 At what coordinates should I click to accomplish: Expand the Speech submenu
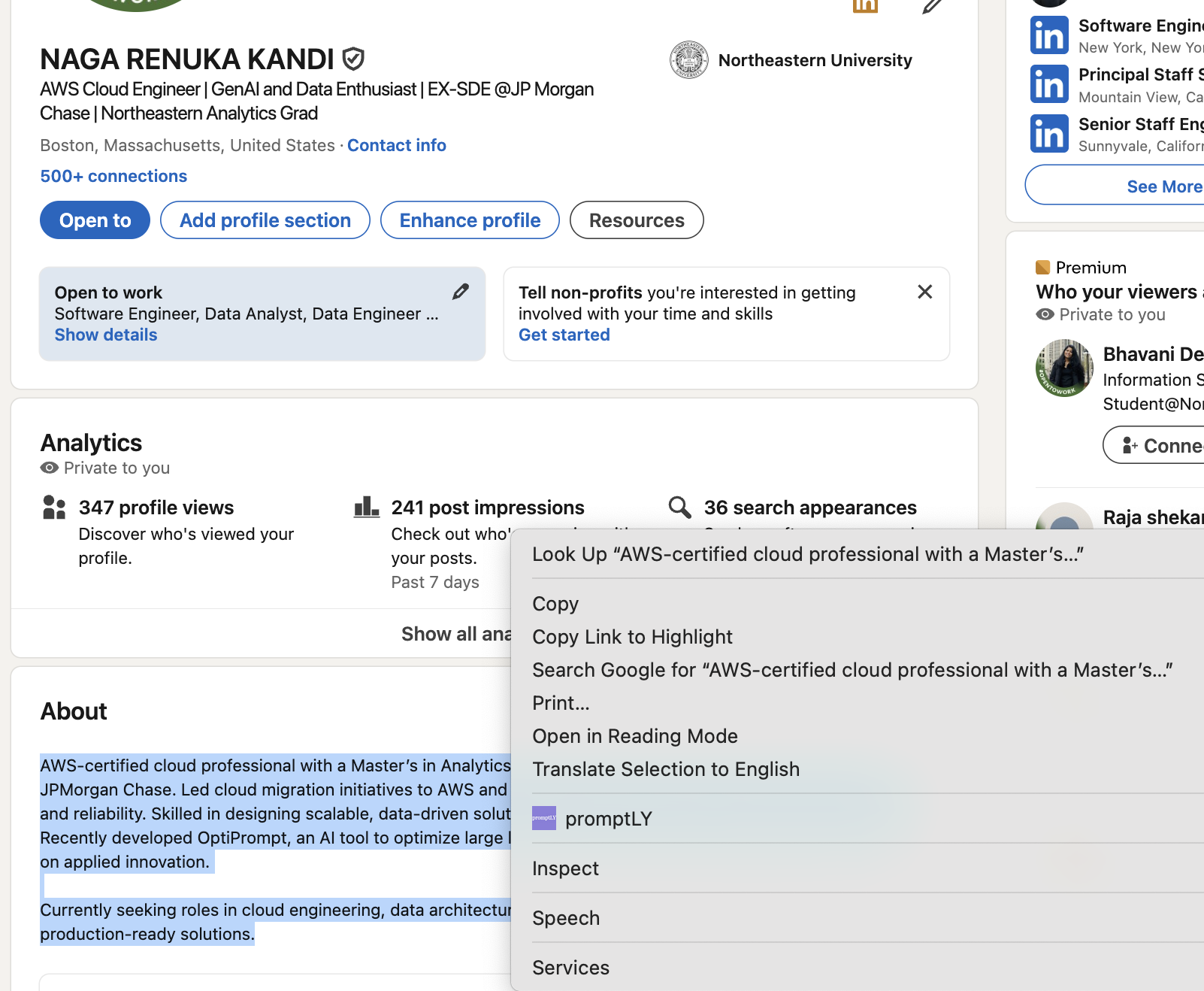pos(566,918)
